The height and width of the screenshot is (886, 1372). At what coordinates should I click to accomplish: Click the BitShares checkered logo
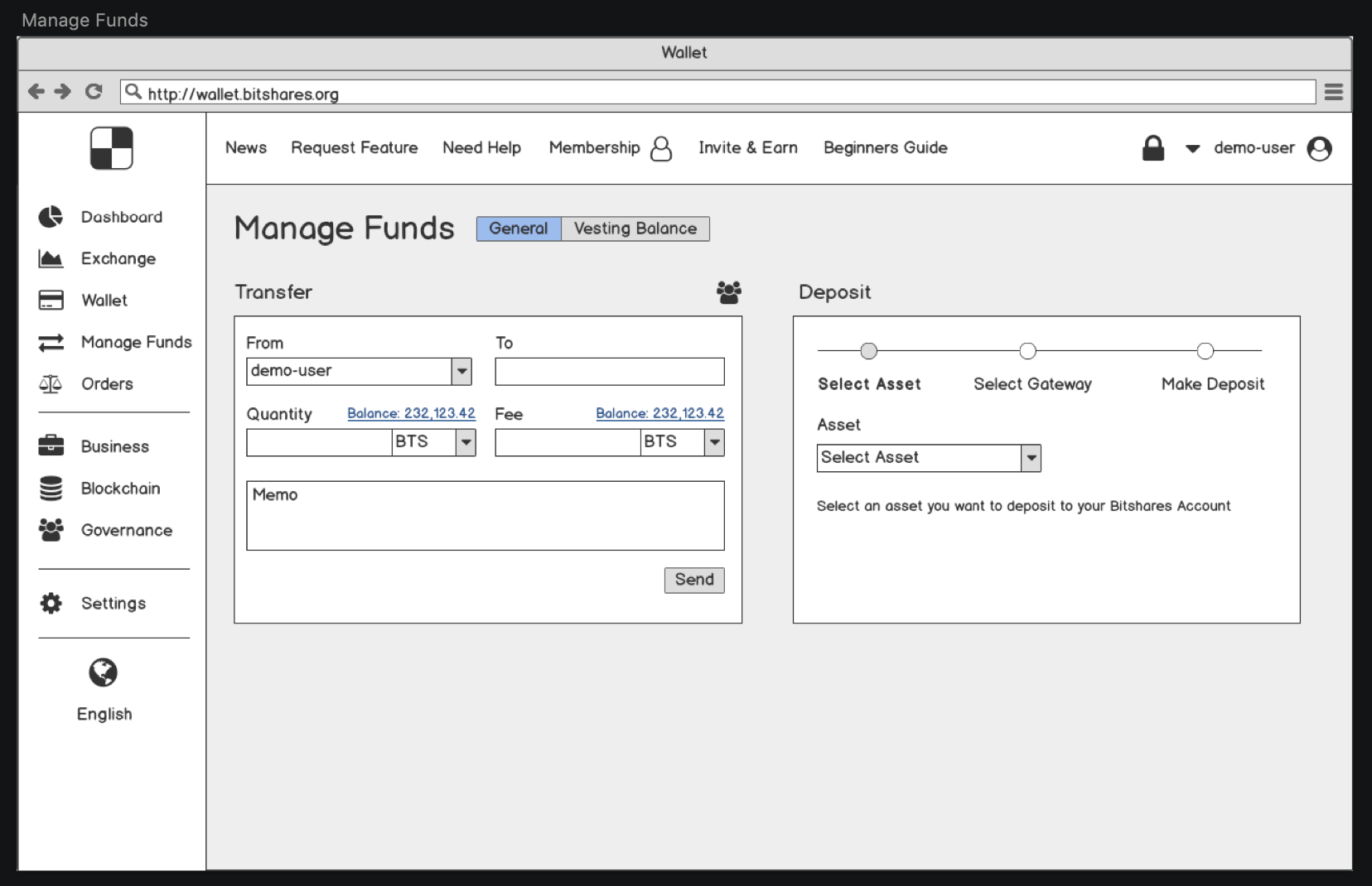point(112,148)
